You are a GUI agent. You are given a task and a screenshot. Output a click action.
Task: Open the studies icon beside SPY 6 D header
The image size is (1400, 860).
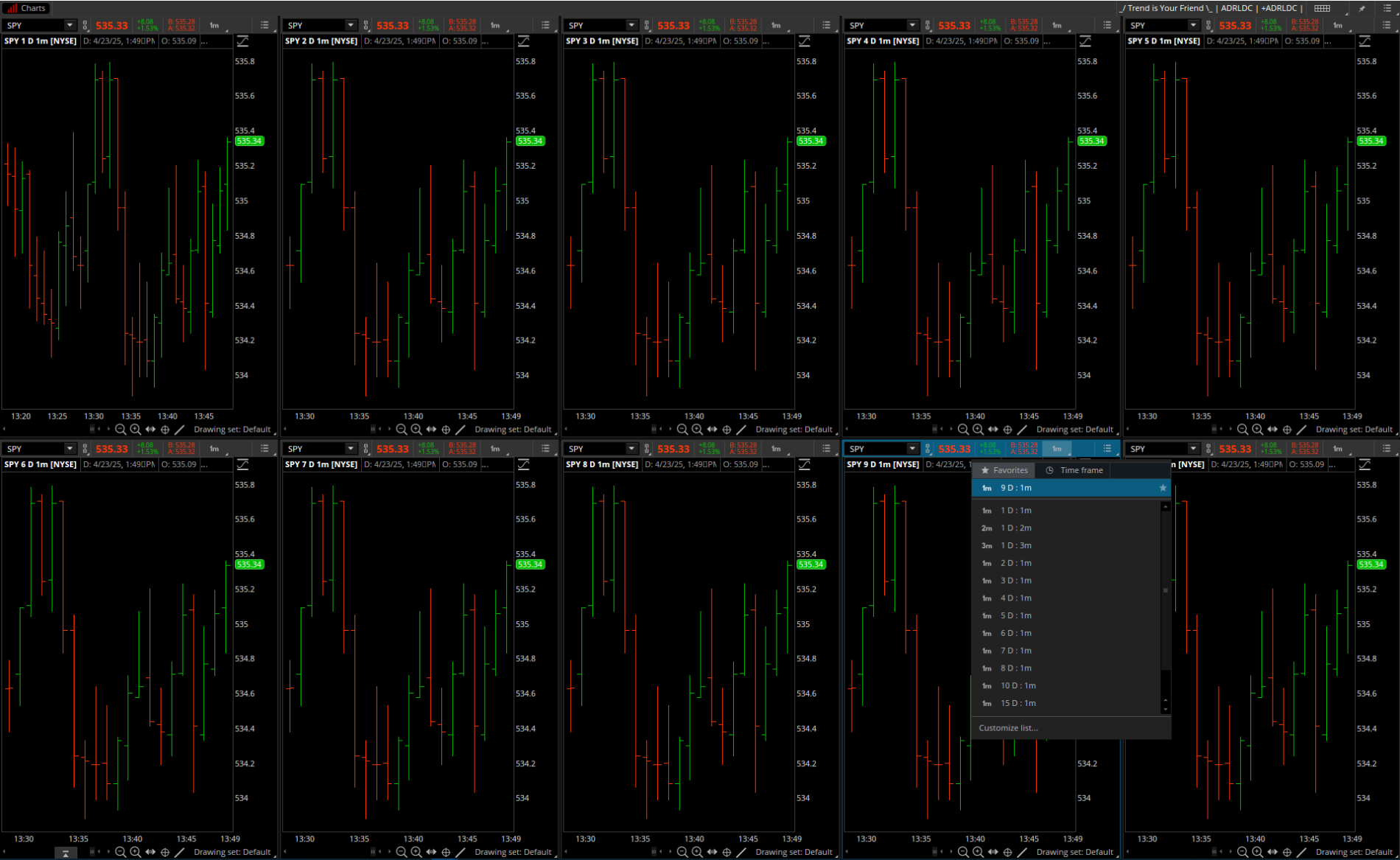coord(242,464)
